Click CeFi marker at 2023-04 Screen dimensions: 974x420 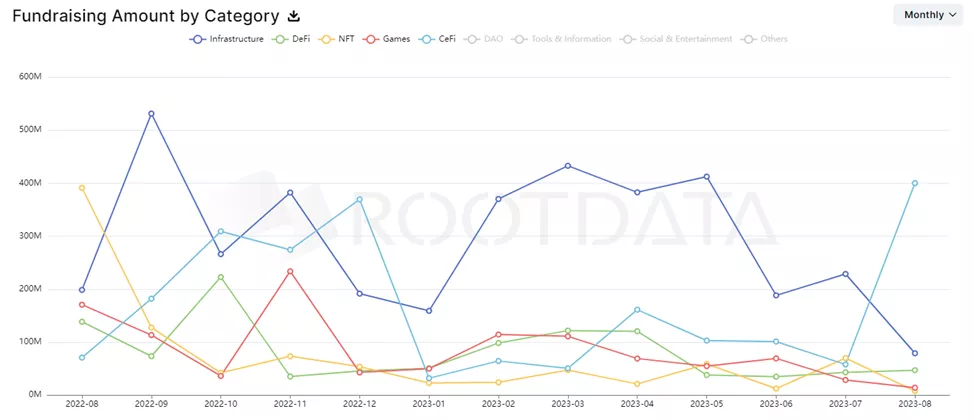pos(637,310)
